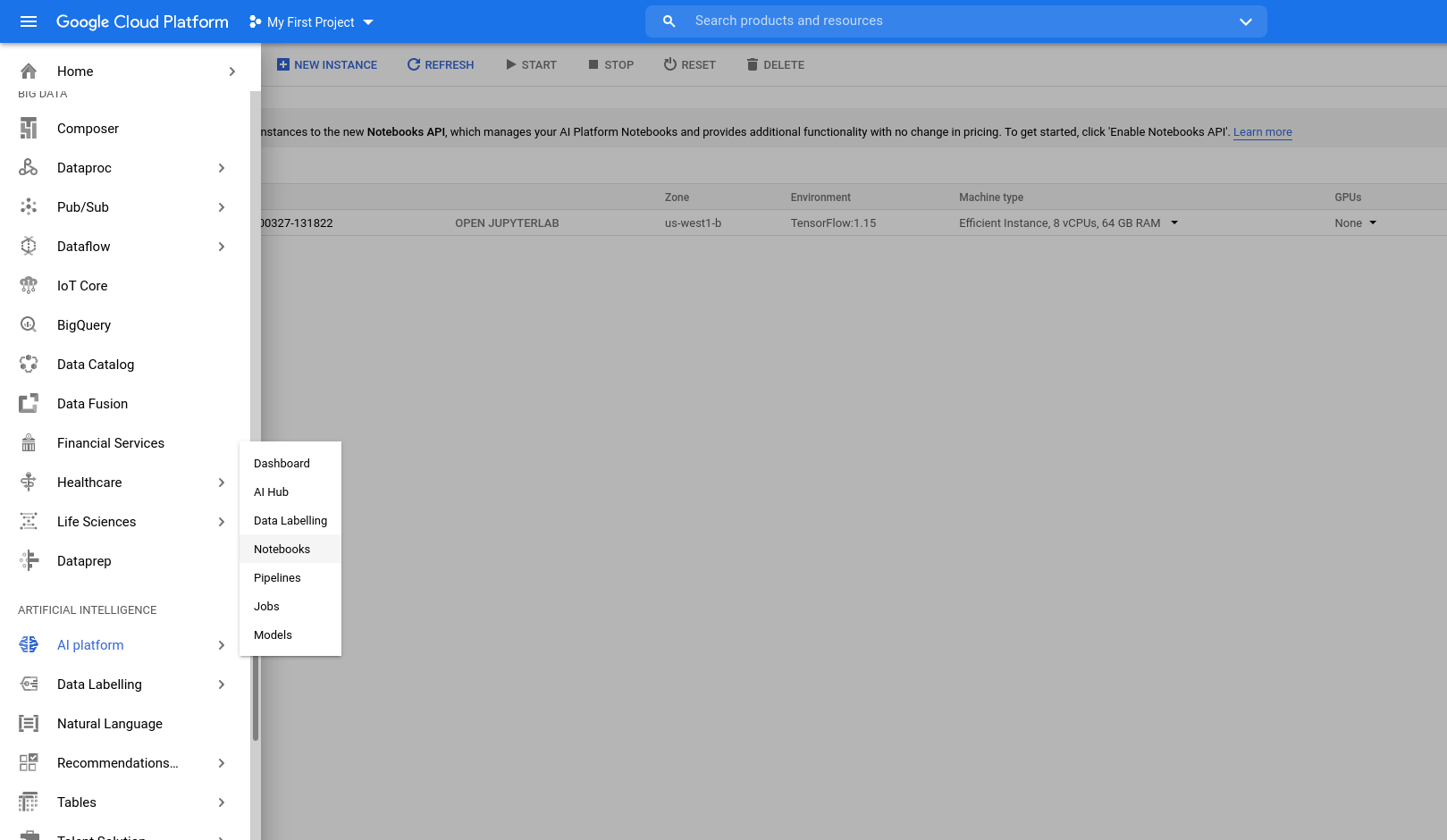Image resolution: width=1447 pixels, height=840 pixels.
Task: Expand the Recommendations submenu chevron
Action: tap(222, 763)
